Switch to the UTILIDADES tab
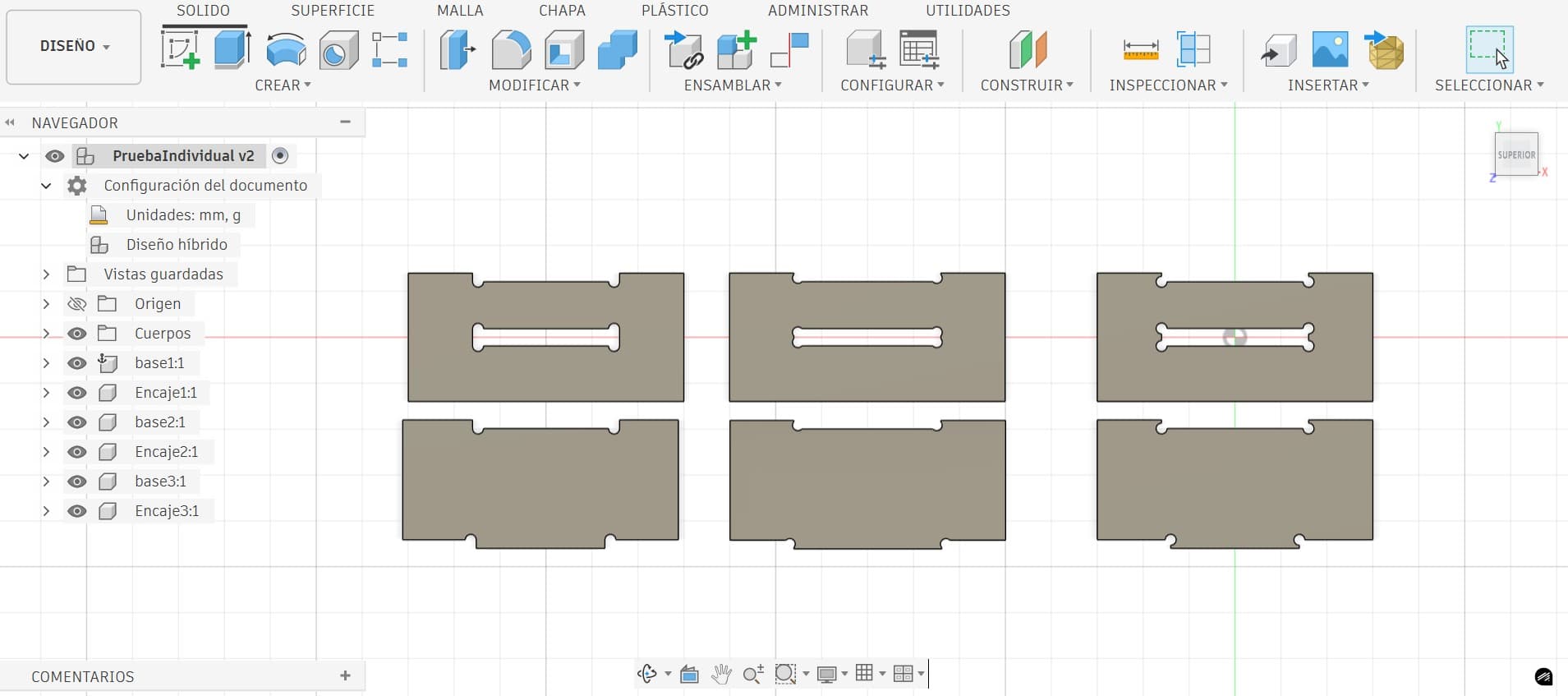This screenshot has width=1568, height=696. [x=968, y=11]
